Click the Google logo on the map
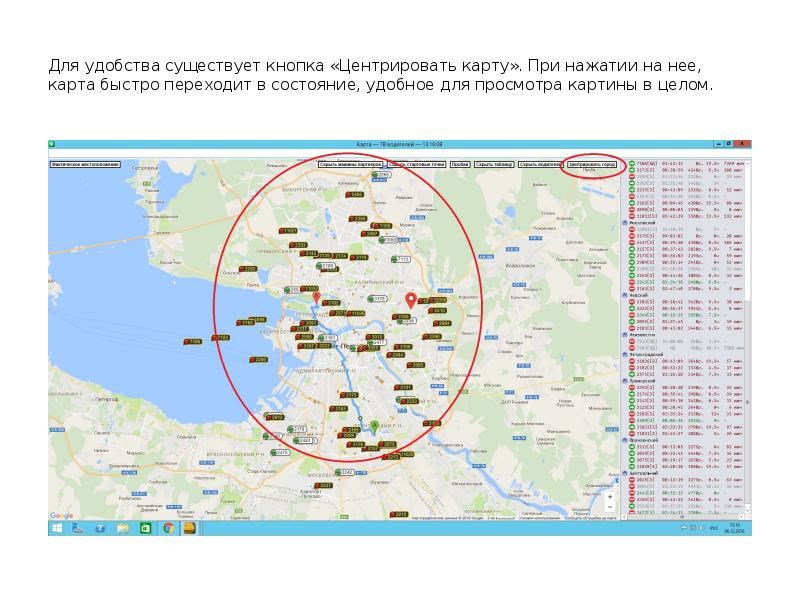This screenshot has width=800, height=600. click(62, 515)
